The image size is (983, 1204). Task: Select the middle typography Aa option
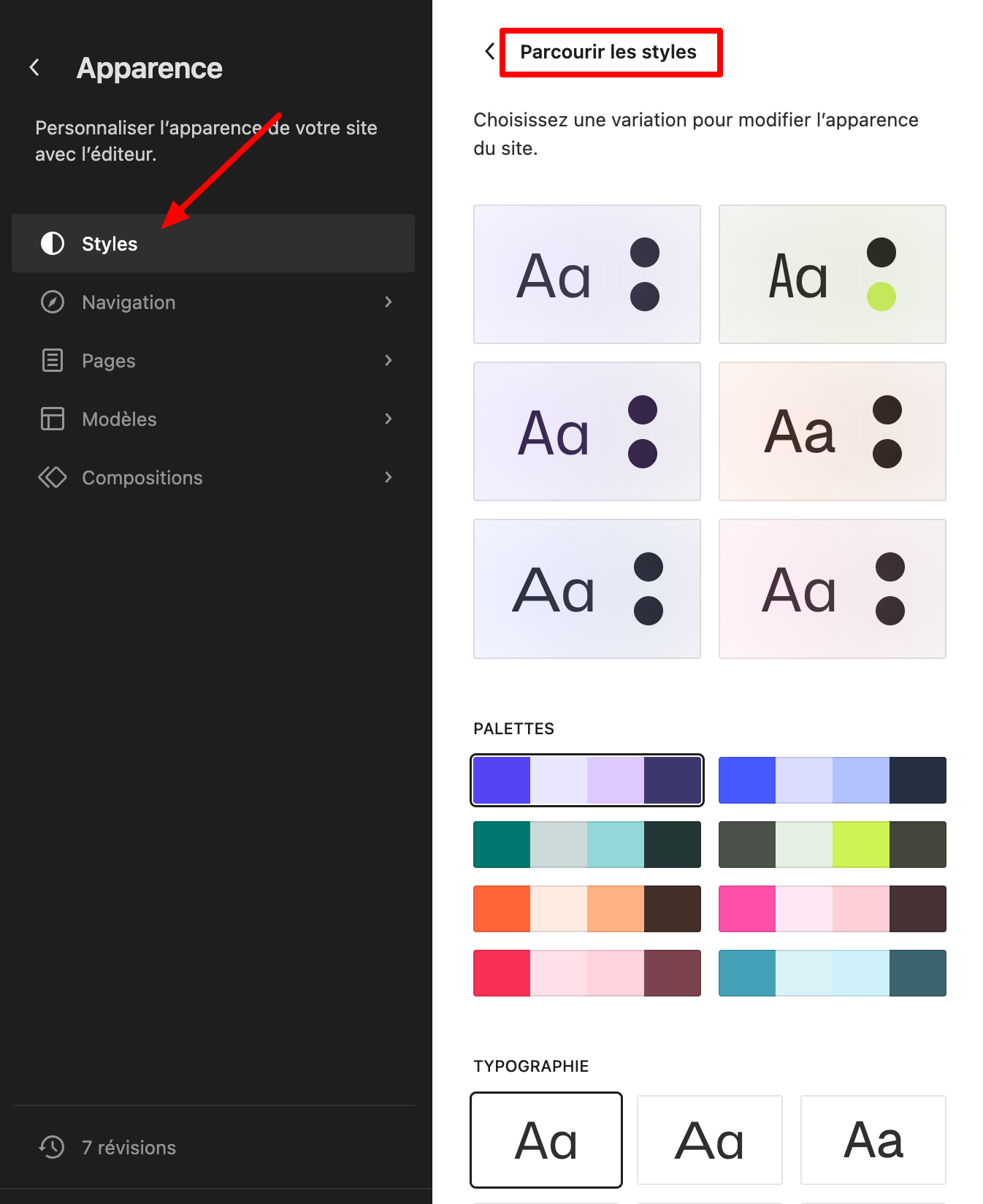click(x=710, y=1140)
